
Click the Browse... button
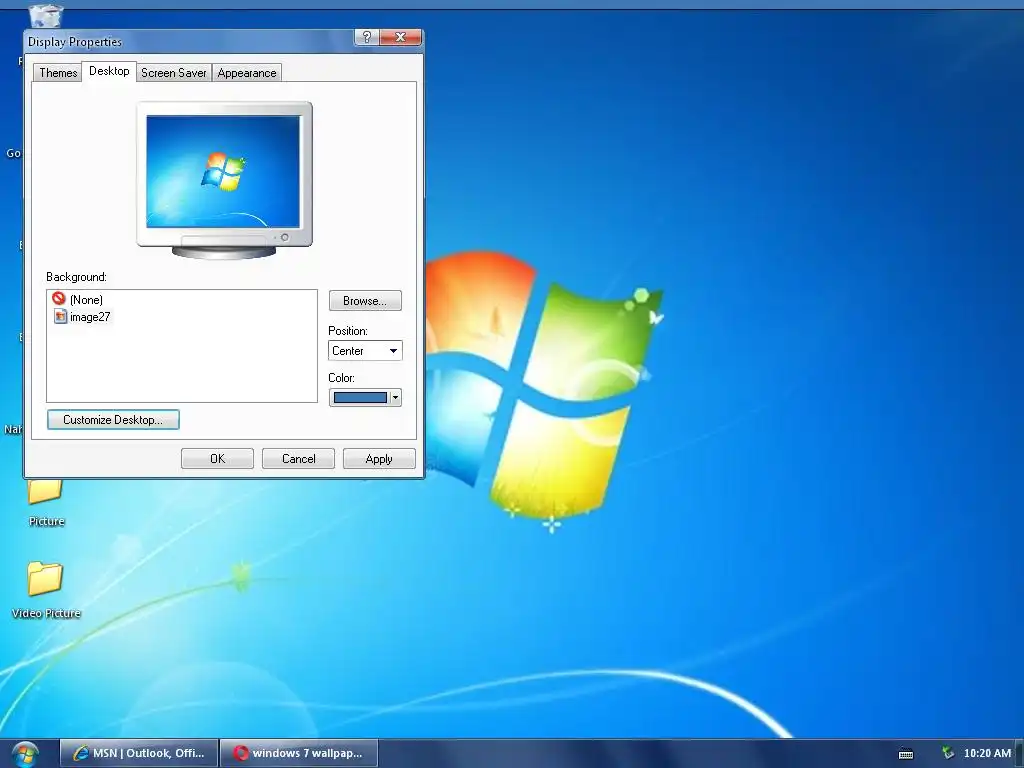[x=365, y=301]
